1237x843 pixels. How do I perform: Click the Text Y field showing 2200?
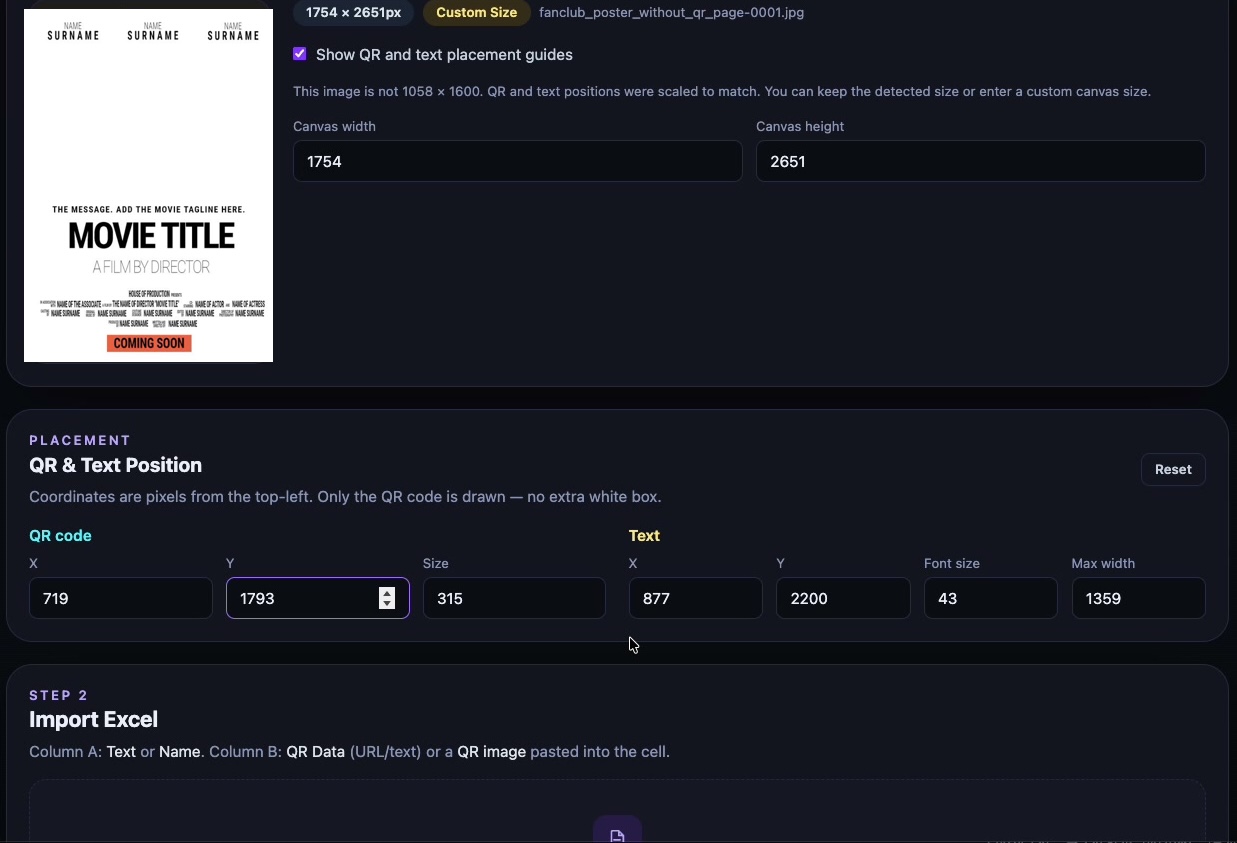(843, 598)
